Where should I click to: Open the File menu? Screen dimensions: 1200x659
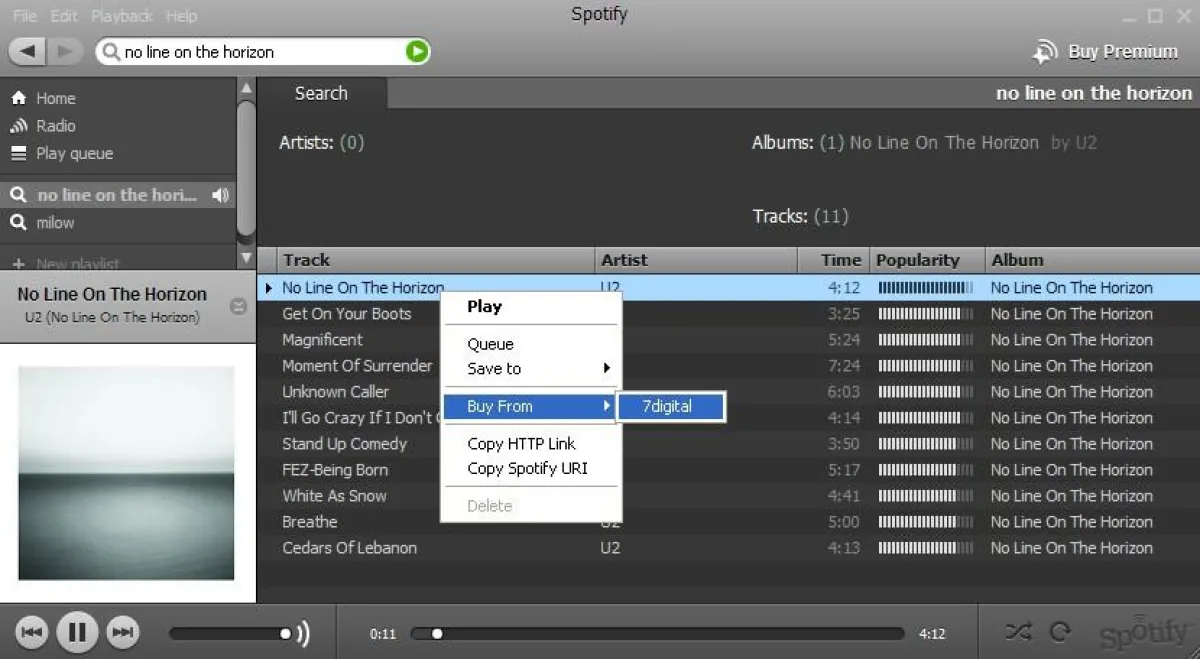[x=25, y=16]
